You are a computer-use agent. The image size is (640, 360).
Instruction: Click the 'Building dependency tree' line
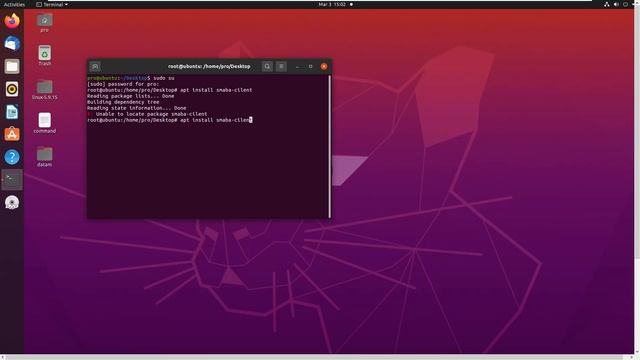coord(123,102)
